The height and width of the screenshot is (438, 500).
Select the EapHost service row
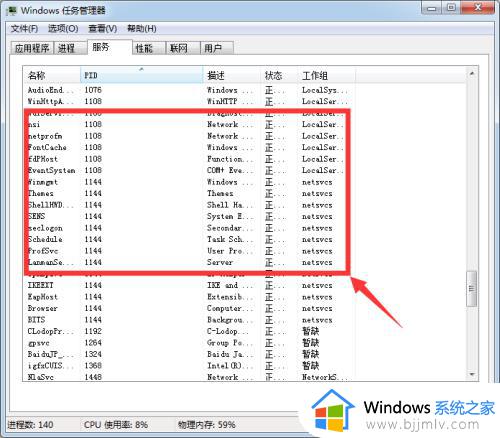188,297
